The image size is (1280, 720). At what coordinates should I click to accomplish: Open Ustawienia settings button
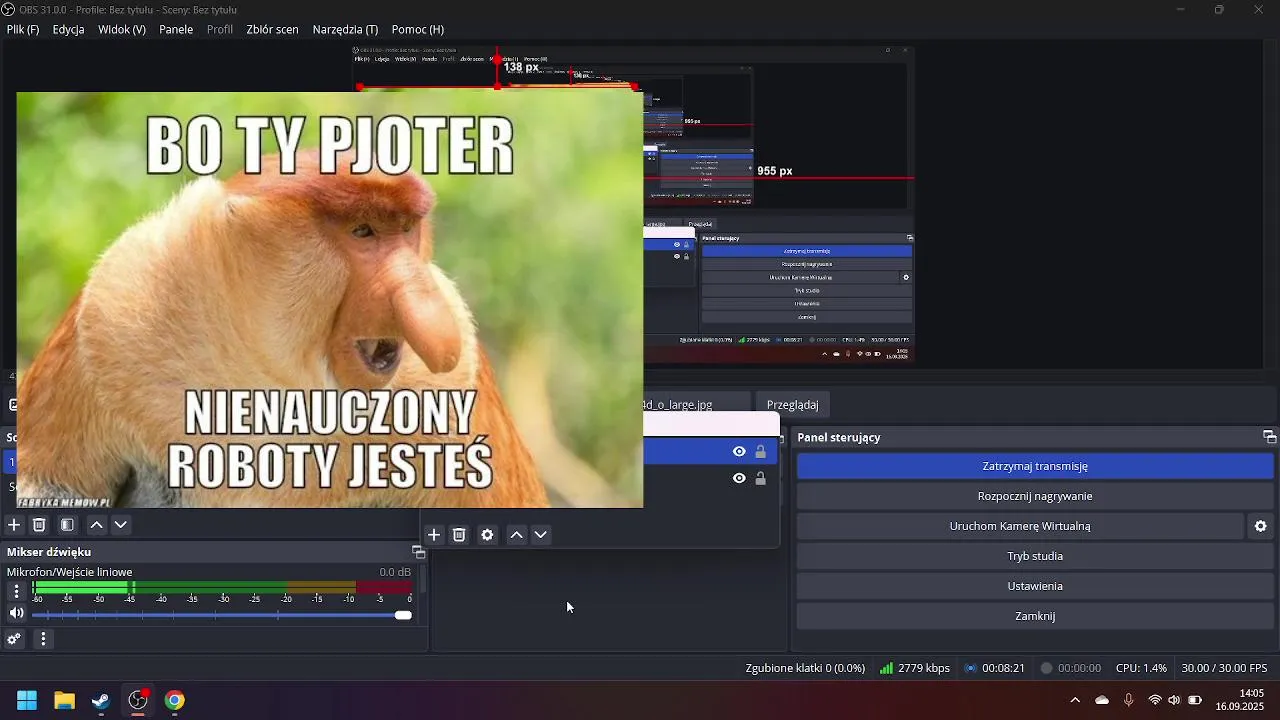point(1035,586)
